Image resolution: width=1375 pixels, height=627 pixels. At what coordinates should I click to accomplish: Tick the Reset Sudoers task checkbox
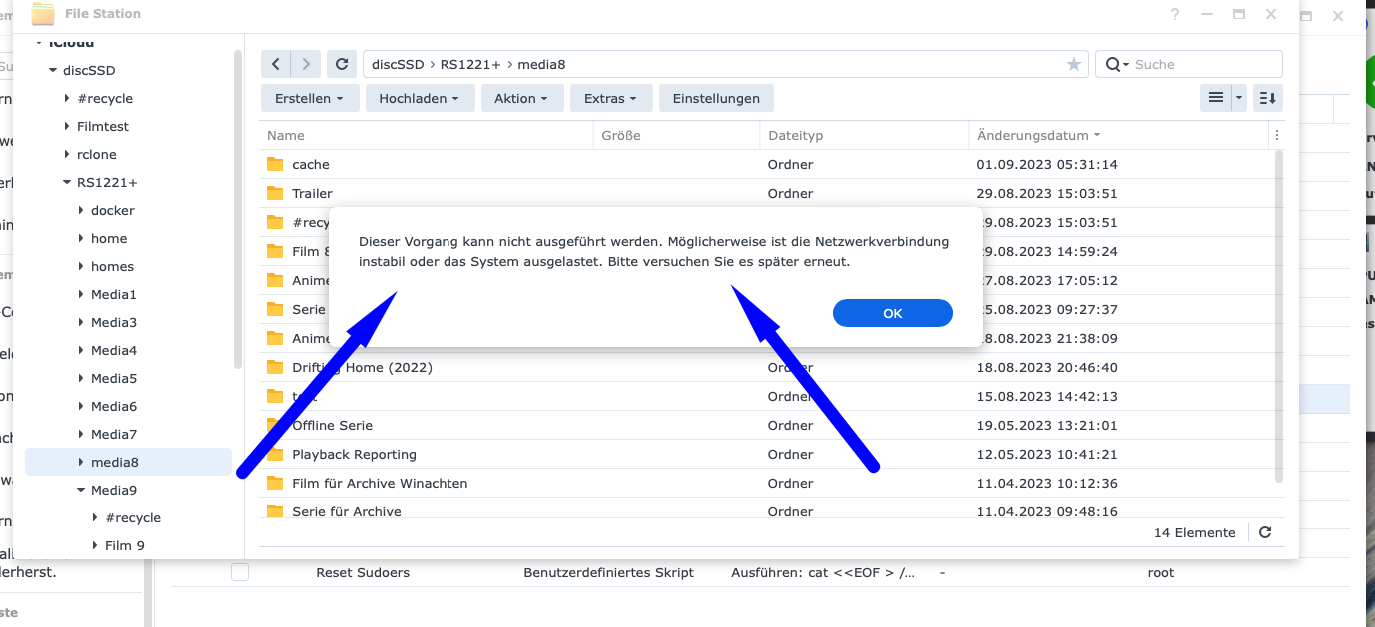tap(240, 573)
